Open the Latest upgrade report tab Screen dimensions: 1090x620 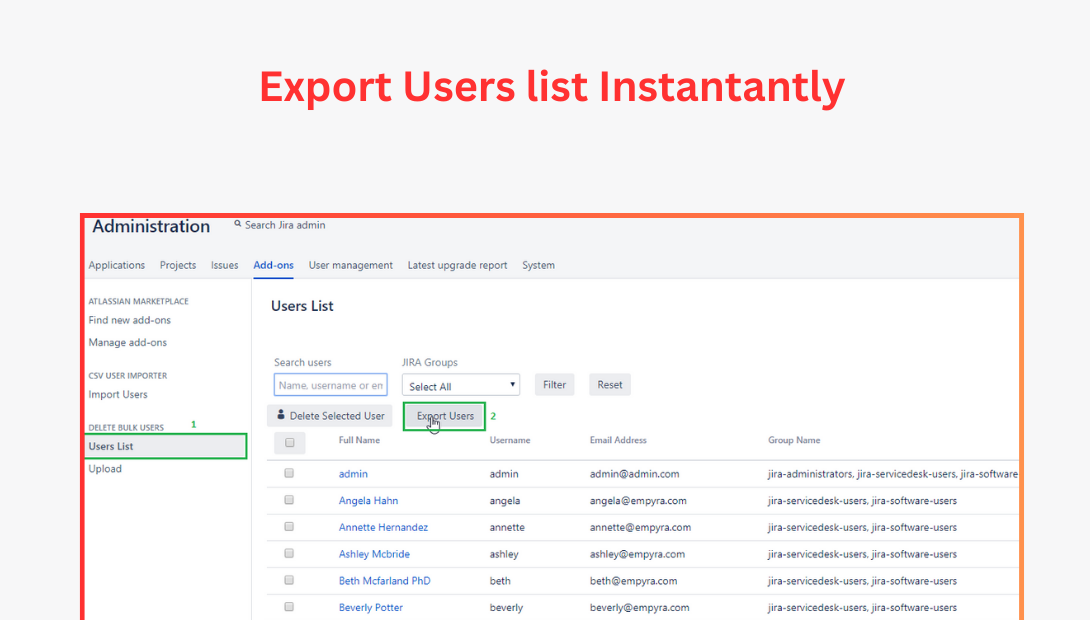click(x=457, y=265)
